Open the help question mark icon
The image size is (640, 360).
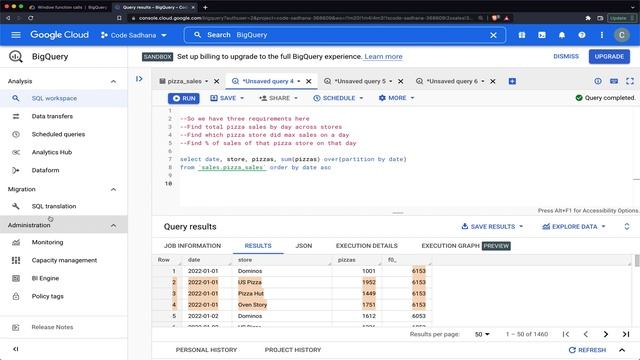tap(582, 35)
